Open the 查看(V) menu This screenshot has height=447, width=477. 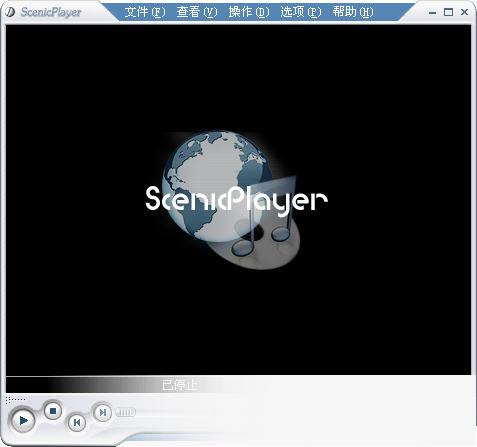[x=197, y=12]
